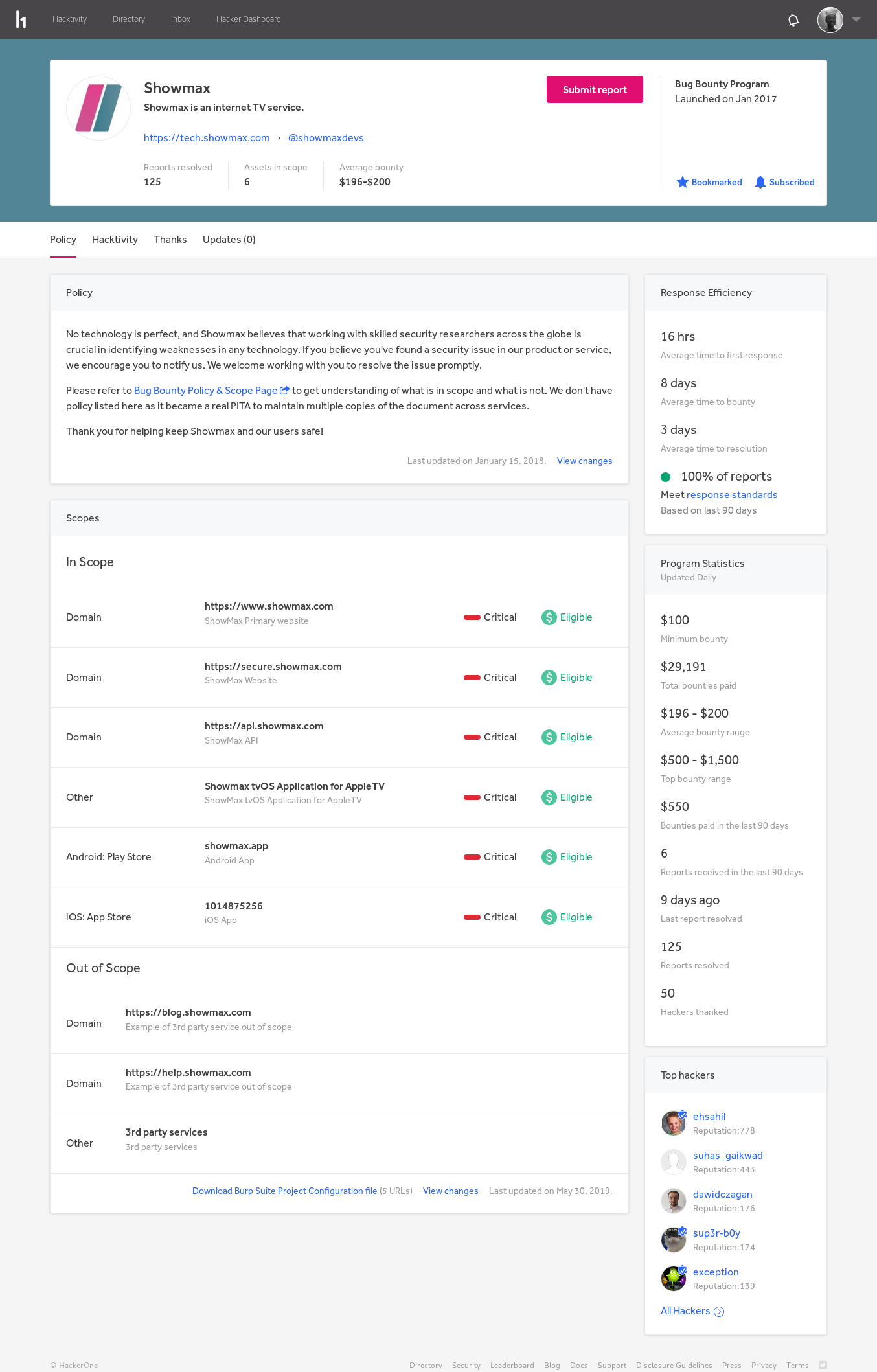Open suhas_gaikwad's avatar picture
Screen dimensions: 877x1372
(674, 1162)
